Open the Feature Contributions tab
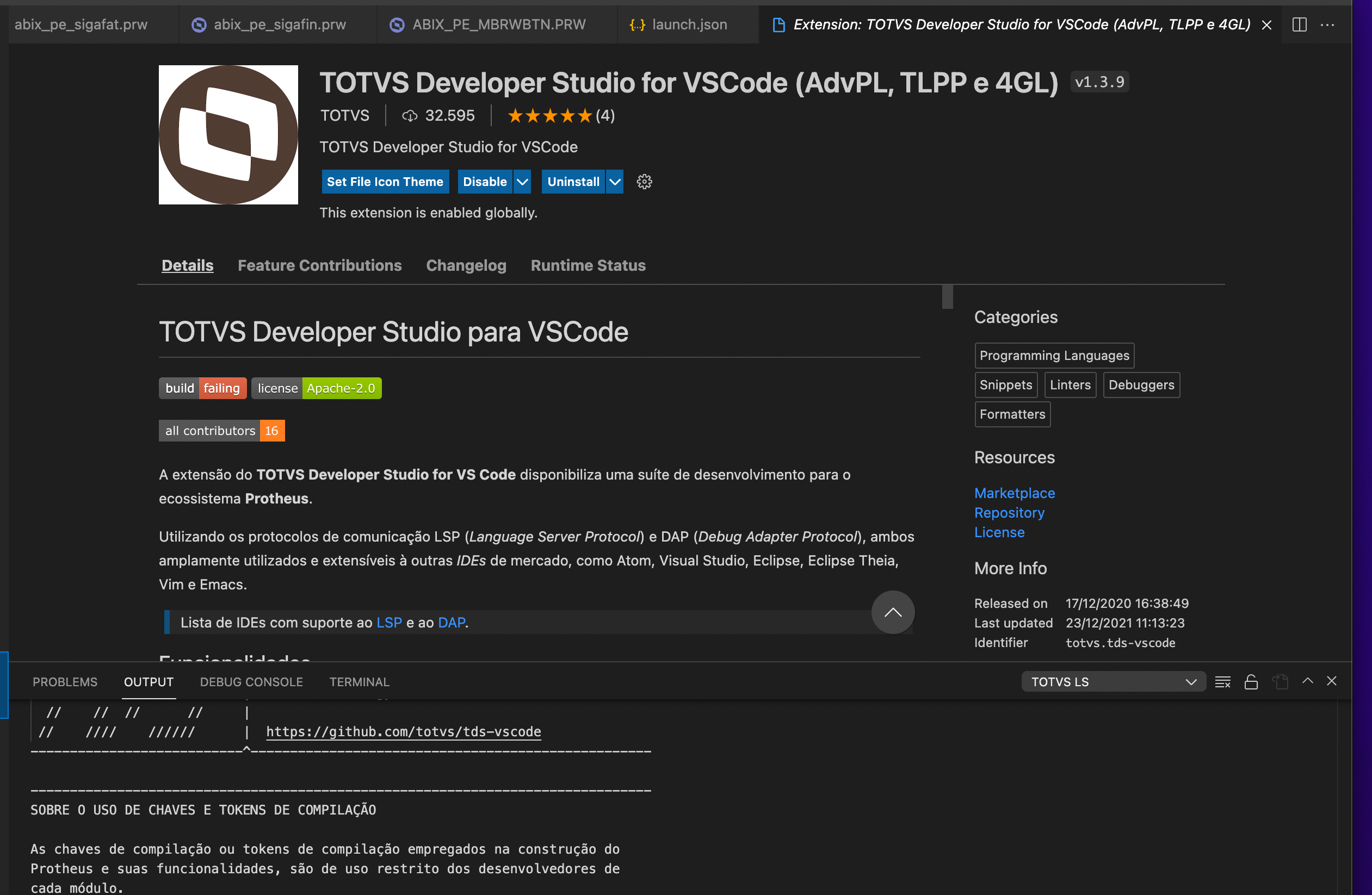This screenshot has width=1372, height=895. pos(319,265)
